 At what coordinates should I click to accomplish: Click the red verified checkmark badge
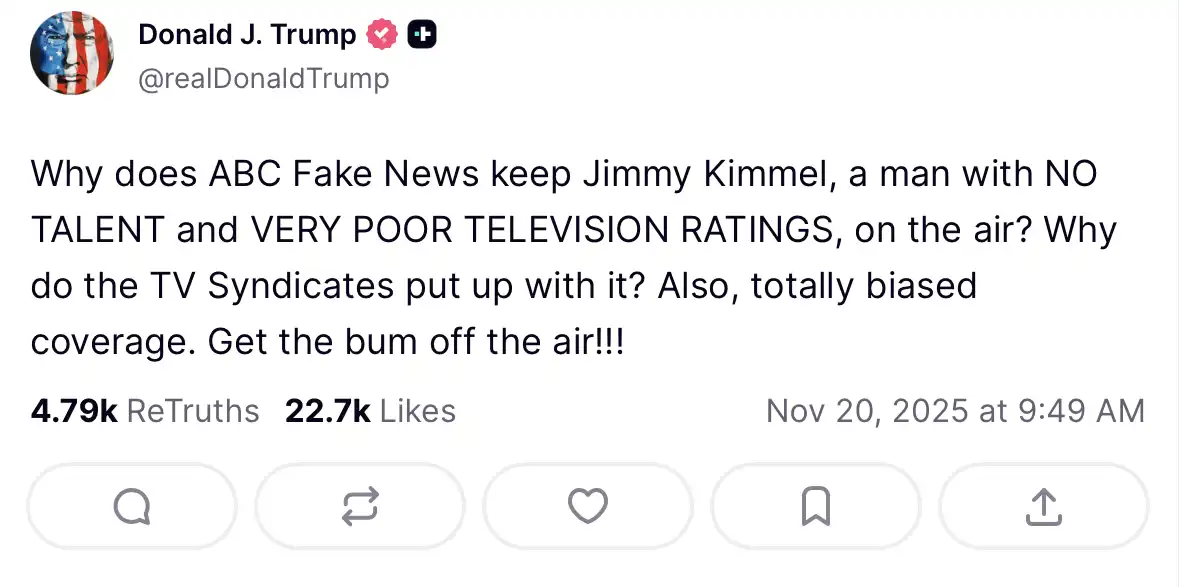pyautogui.click(x=382, y=35)
